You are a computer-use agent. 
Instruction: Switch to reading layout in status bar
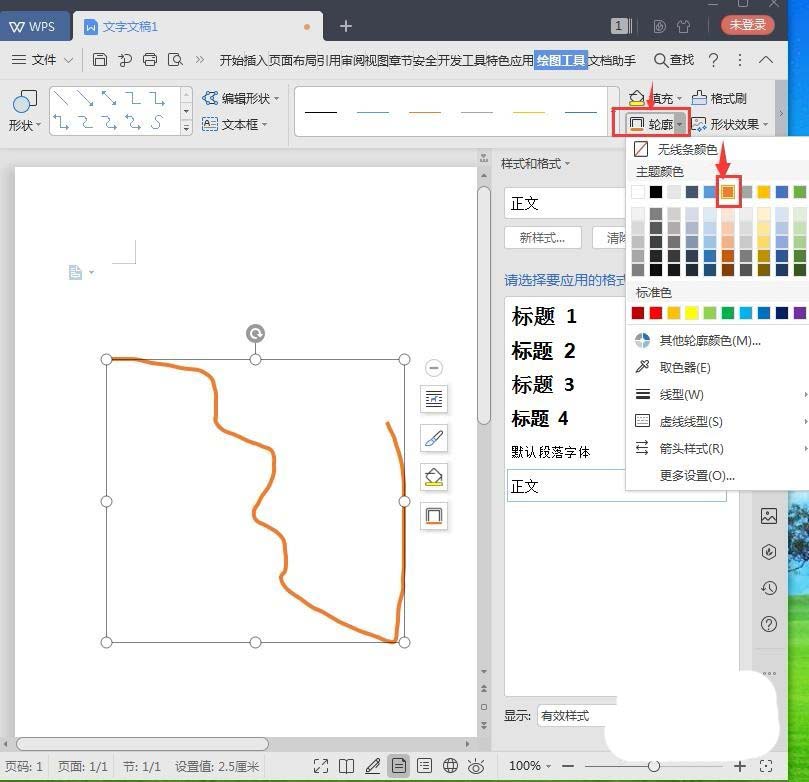(x=346, y=767)
